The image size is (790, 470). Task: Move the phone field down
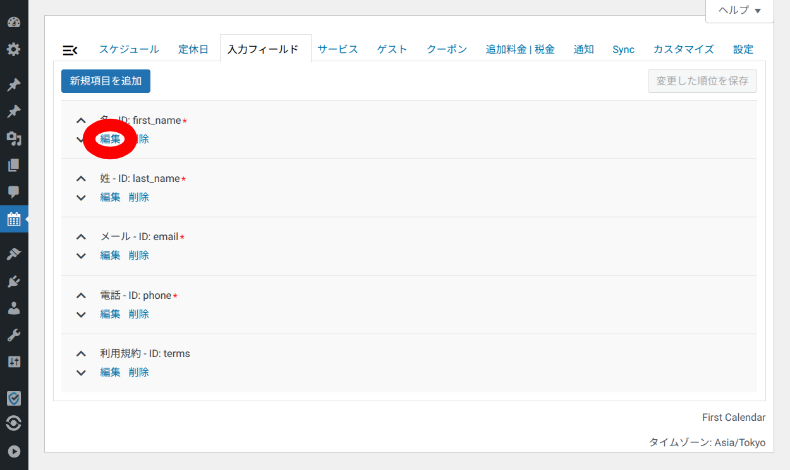point(81,314)
